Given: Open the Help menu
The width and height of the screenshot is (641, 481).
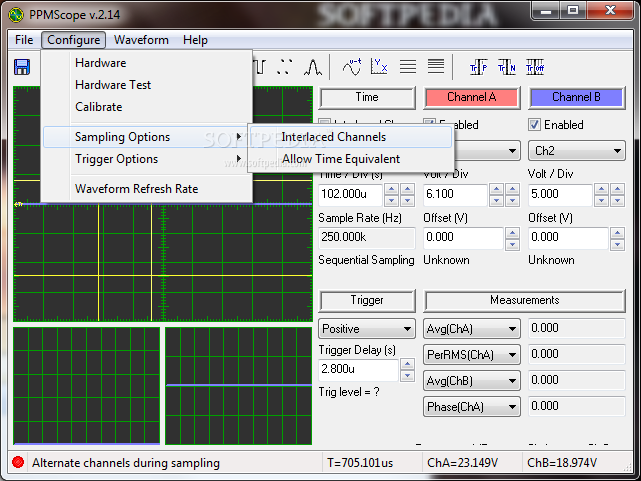Looking at the screenshot, I should coord(195,40).
